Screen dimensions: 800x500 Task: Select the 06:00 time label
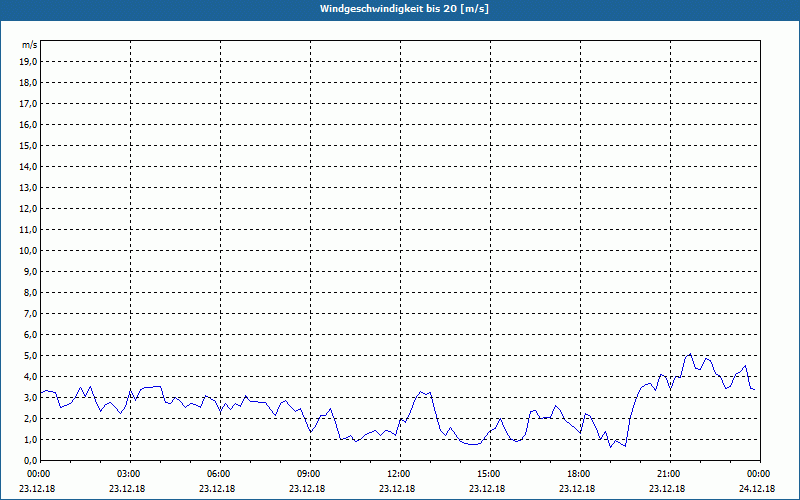[220, 474]
